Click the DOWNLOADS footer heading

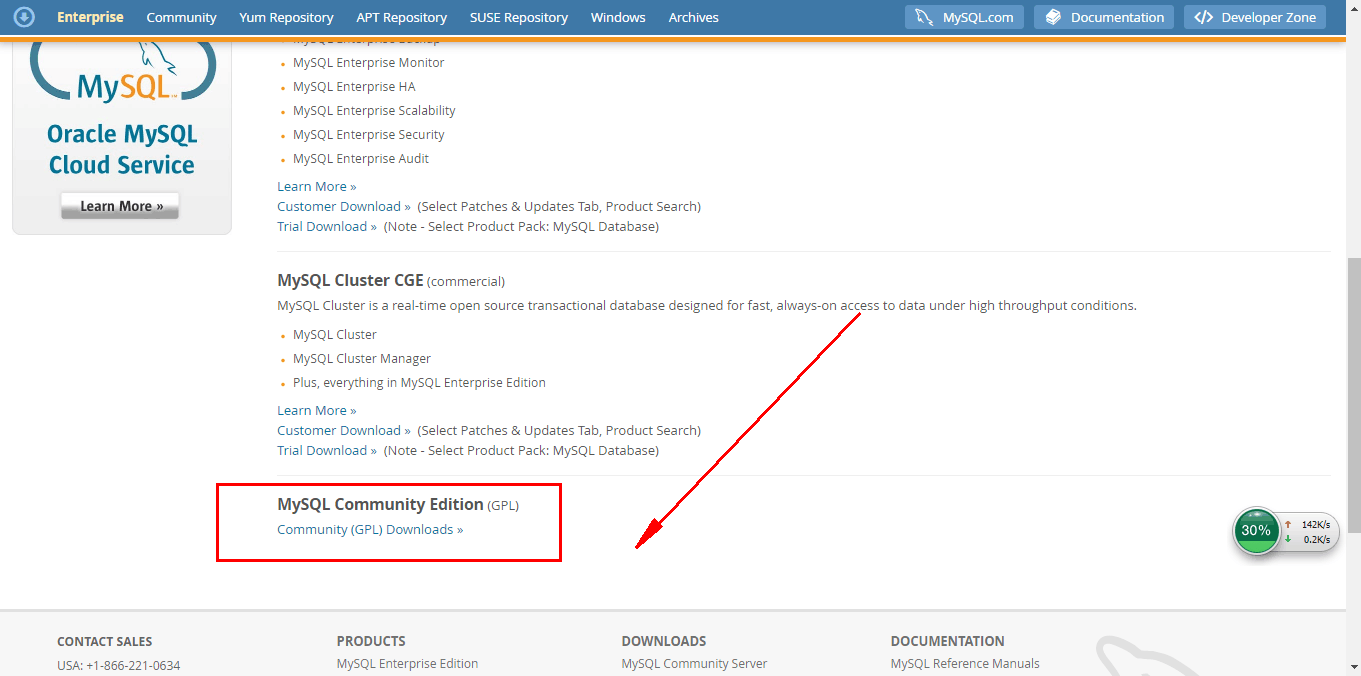(x=664, y=641)
